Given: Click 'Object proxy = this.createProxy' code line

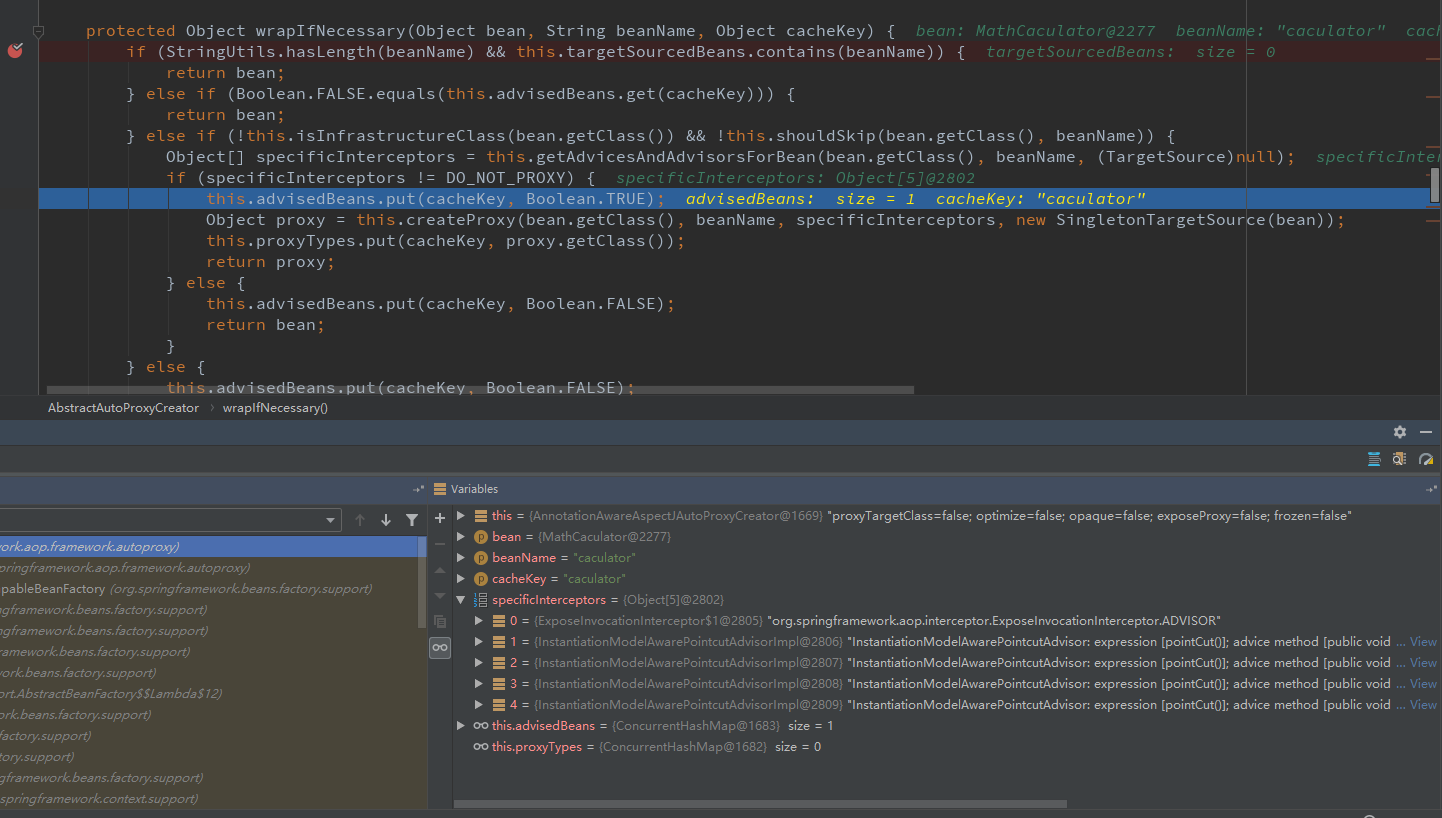Looking at the screenshot, I should point(775,220).
